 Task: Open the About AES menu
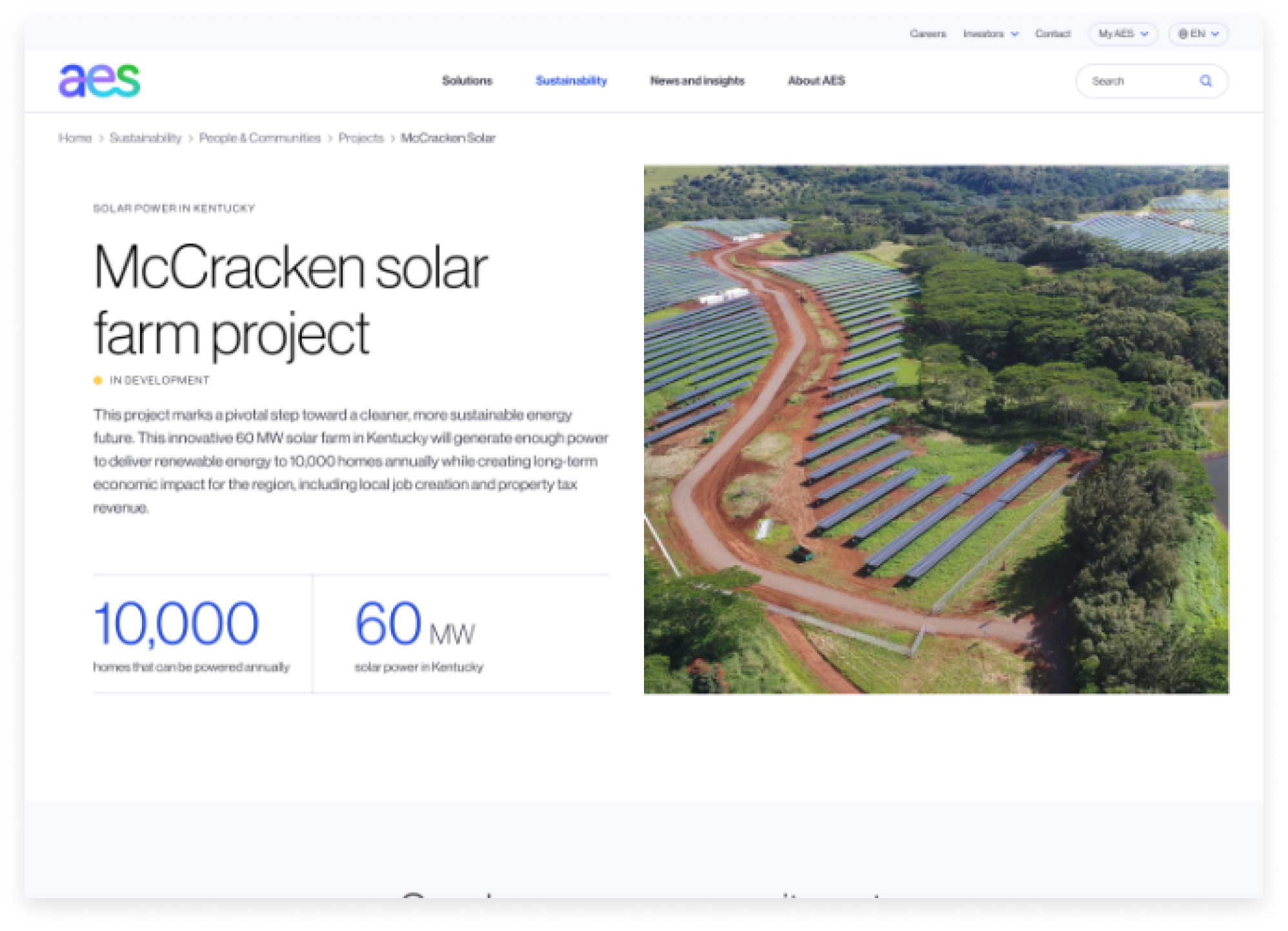point(816,81)
